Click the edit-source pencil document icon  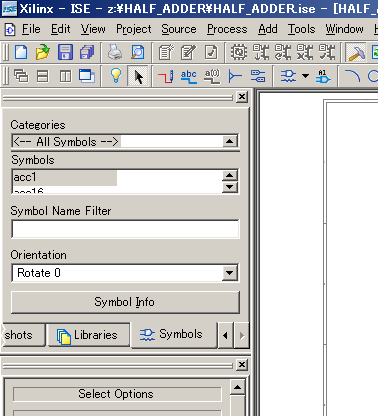(188, 52)
